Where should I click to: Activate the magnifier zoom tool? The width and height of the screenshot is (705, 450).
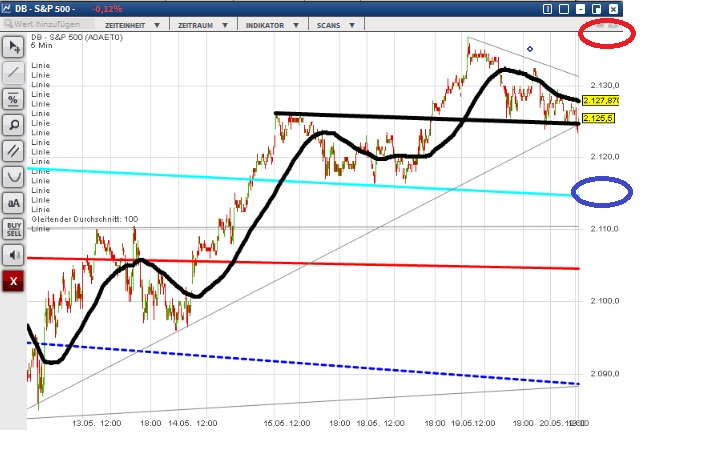click(x=13, y=125)
